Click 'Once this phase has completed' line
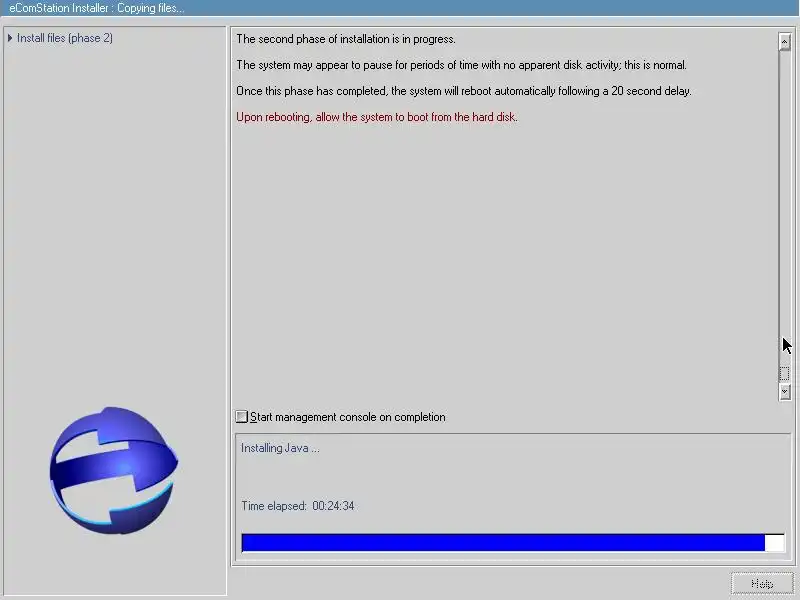This screenshot has height=600, width=800. click(x=463, y=91)
